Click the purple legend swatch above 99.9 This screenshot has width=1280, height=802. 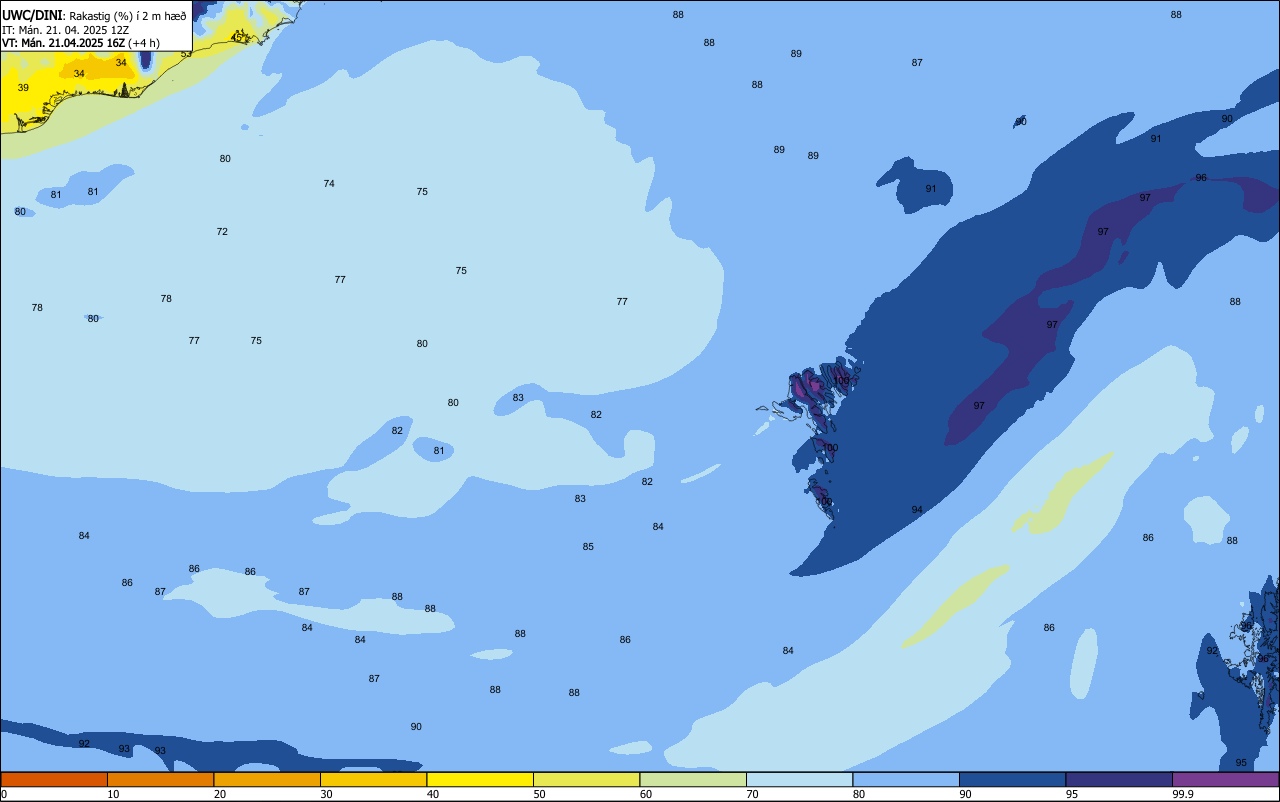click(x=1225, y=779)
